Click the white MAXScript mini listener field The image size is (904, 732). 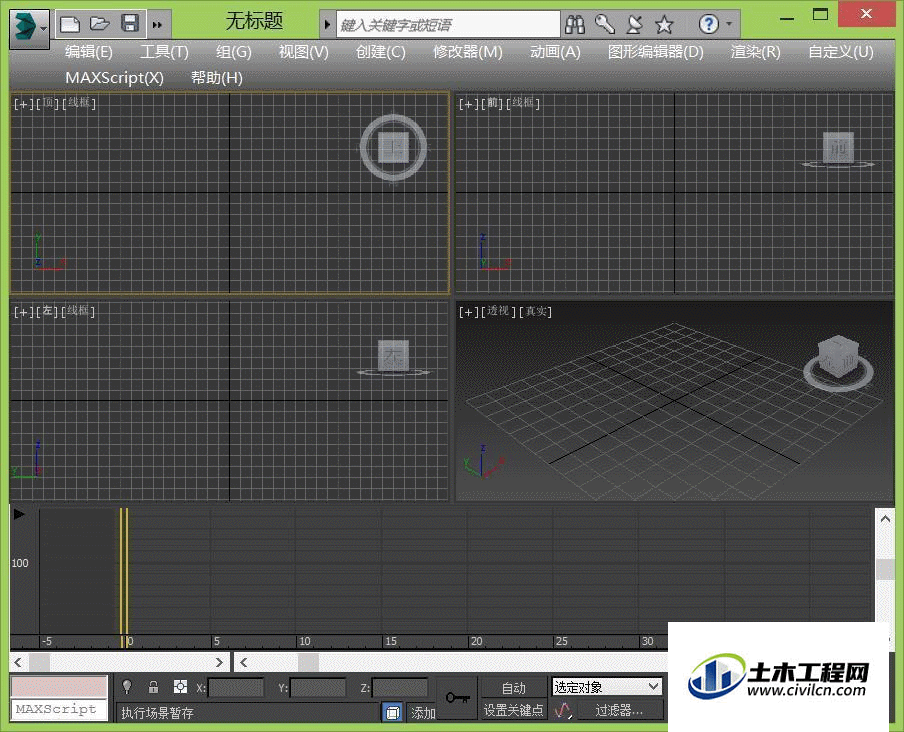[59, 710]
